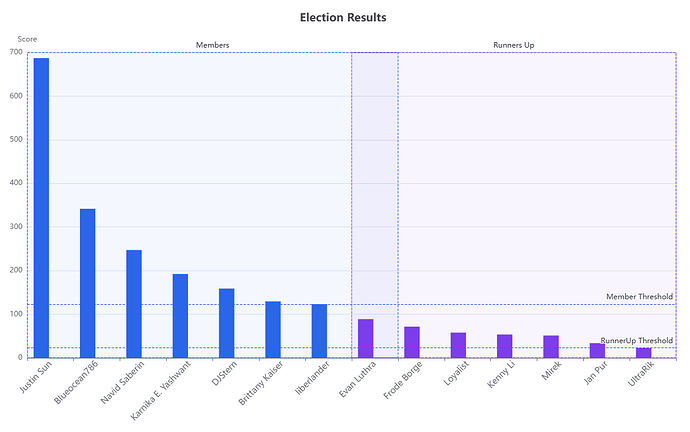Click the Score axis label
This screenshot has height=432, width=690.
pos(27,39)
